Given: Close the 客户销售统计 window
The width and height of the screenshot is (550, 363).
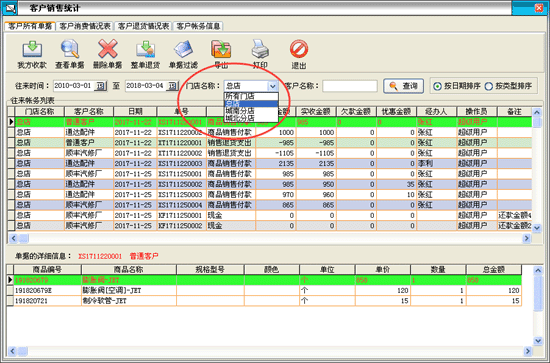Looking at the screenshot, I should point(538,8).
